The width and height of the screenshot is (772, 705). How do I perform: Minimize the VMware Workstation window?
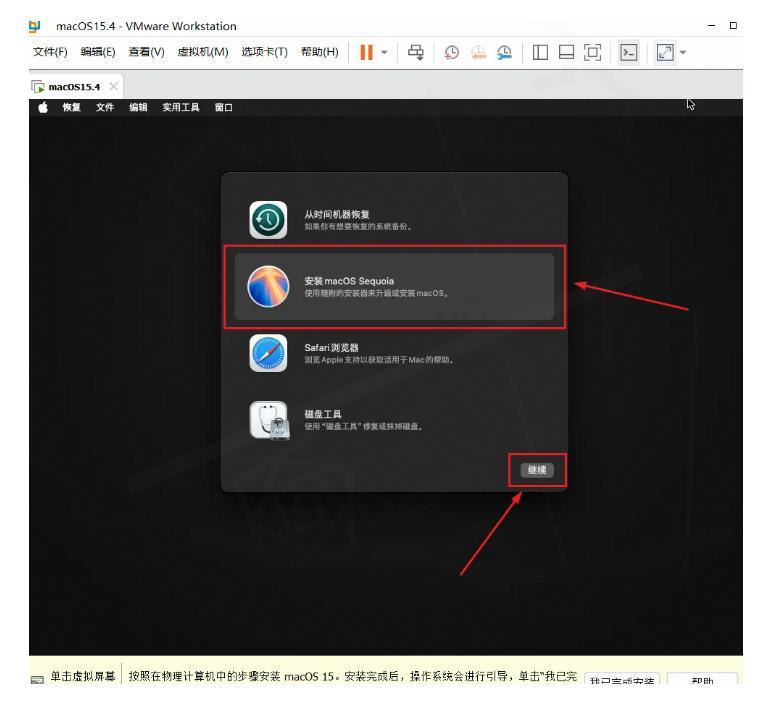pos(711,26)
